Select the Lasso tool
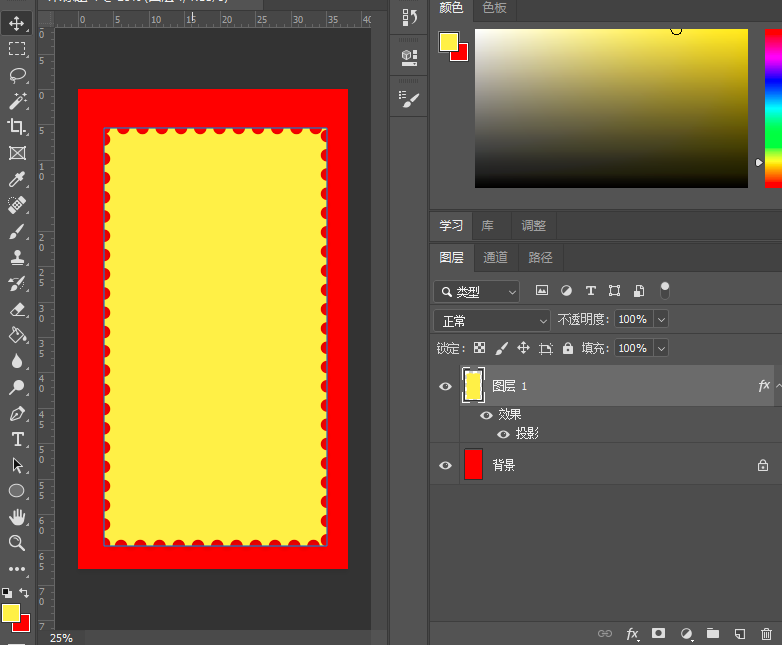 click(17, 75)
